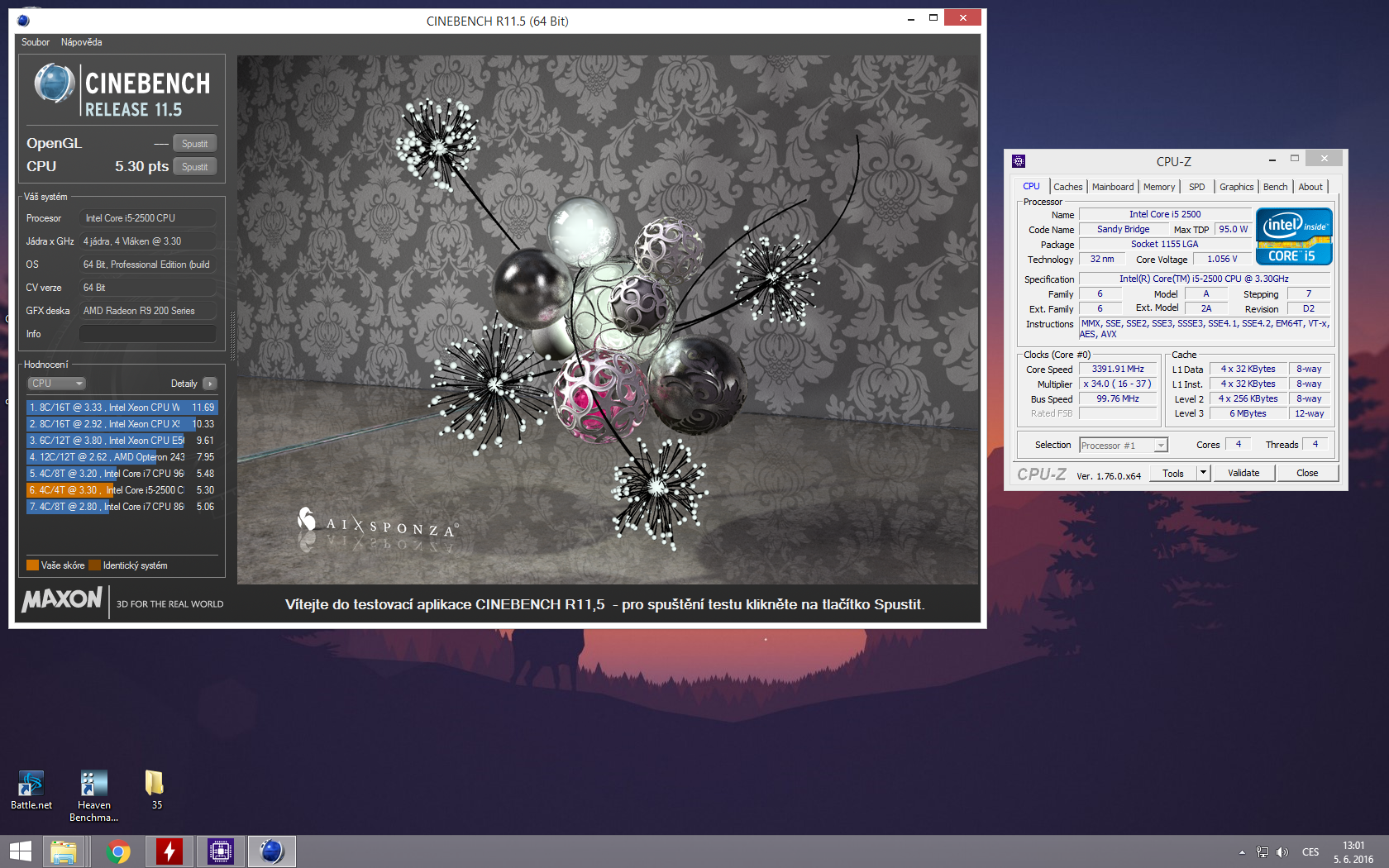This screenshot has width=1389, height=868.
Task: Click the Identický systém color swatch
Action: 94,565
